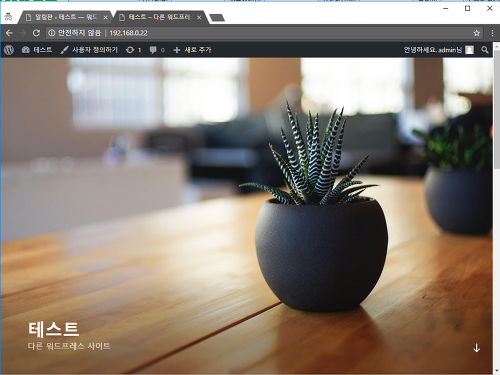Click the 테스트 site title
Viewport: 500px width, 375px height.
[x=54, y=329]
